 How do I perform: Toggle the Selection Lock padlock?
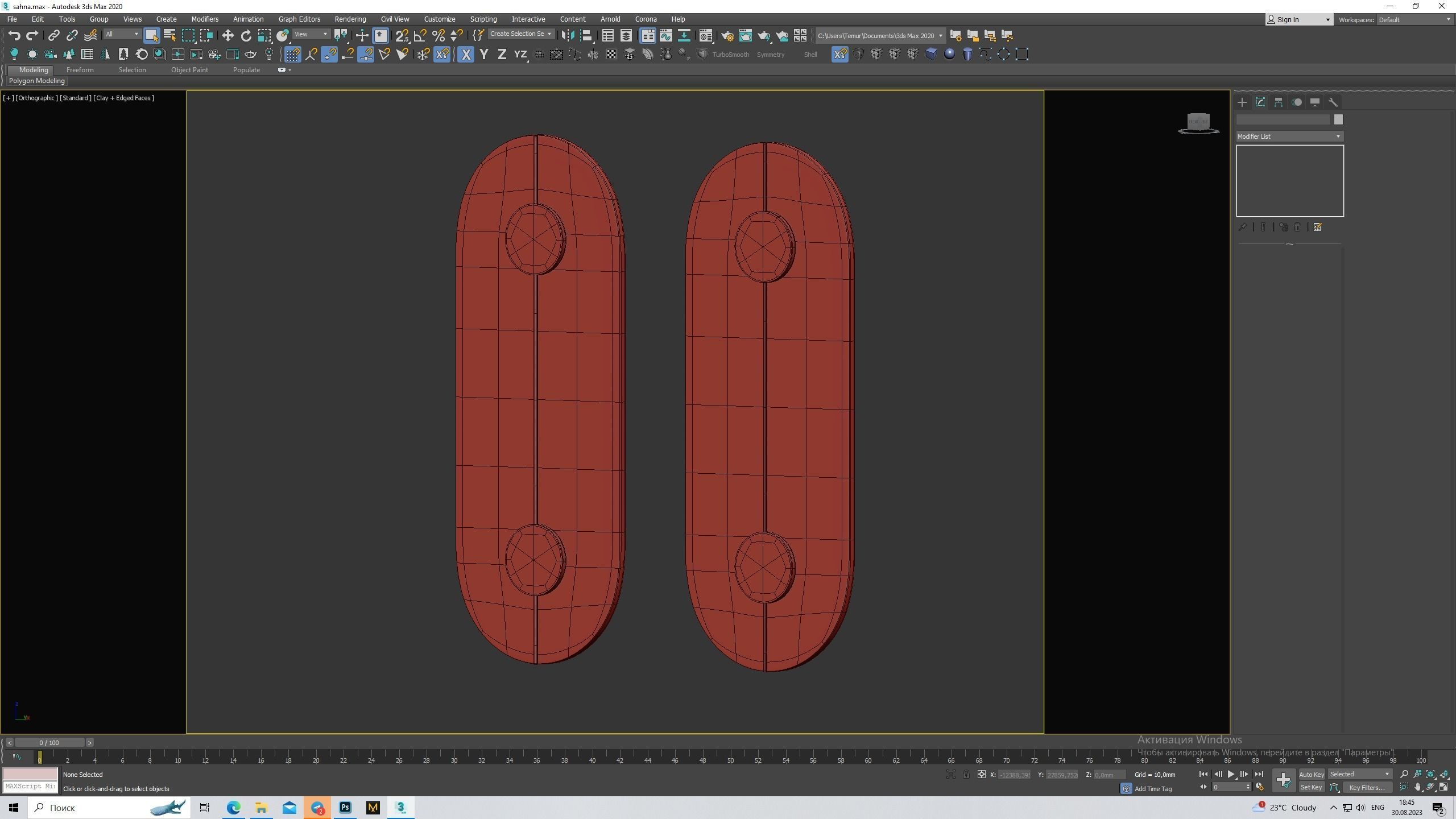[966, 775]
